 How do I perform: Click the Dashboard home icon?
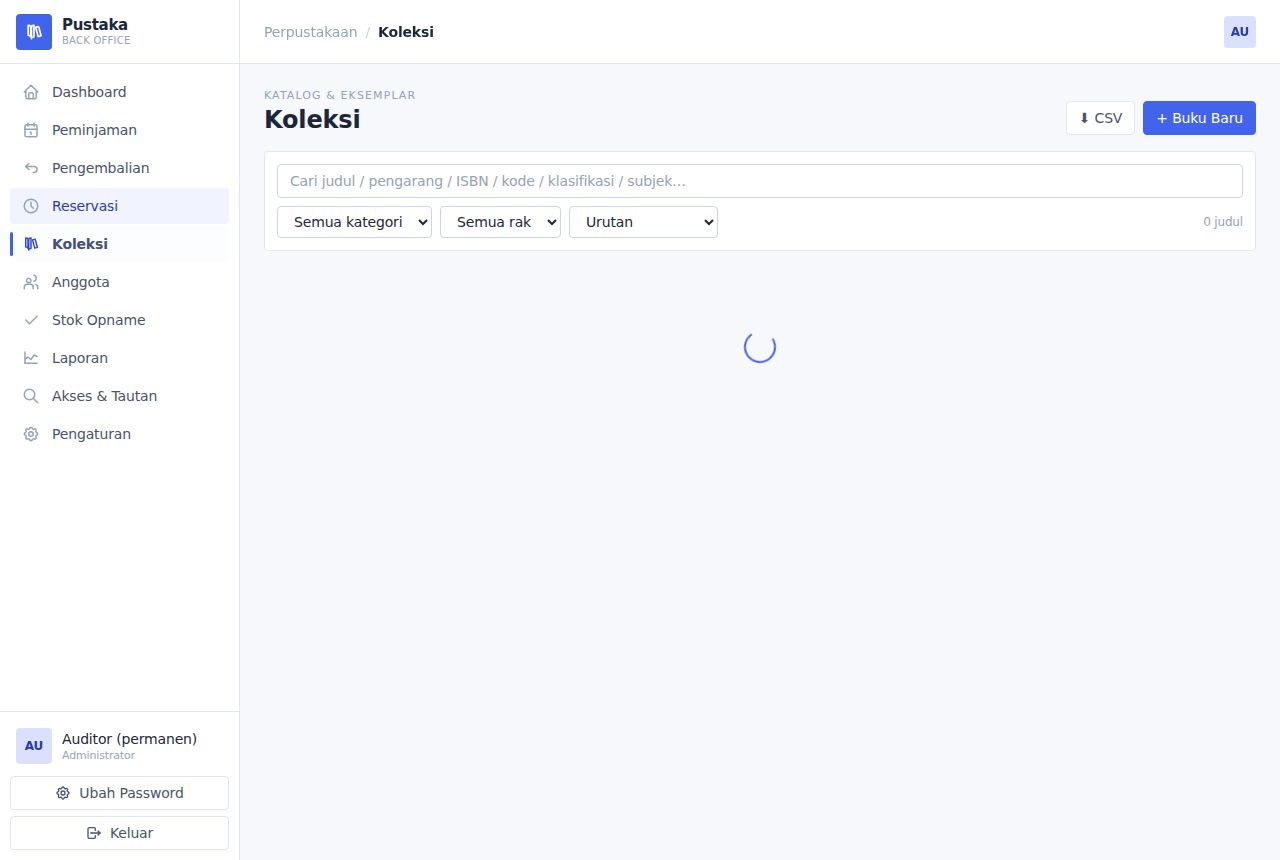click(31, 92)
